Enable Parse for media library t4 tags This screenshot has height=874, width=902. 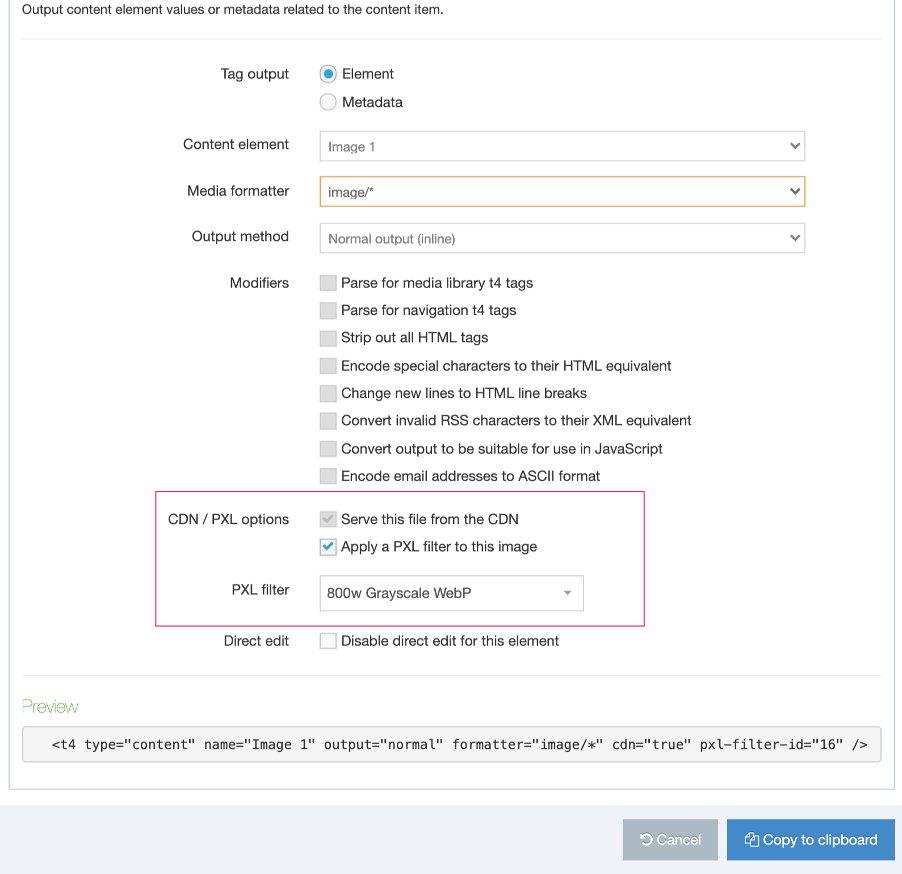[x=328, y=283]
